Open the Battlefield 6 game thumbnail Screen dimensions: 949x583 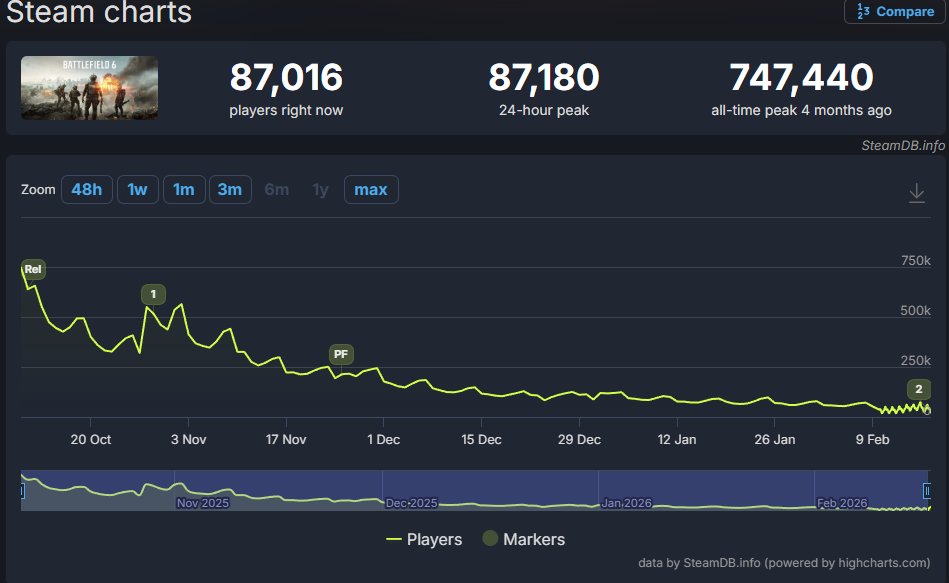(x=90, y=88)
